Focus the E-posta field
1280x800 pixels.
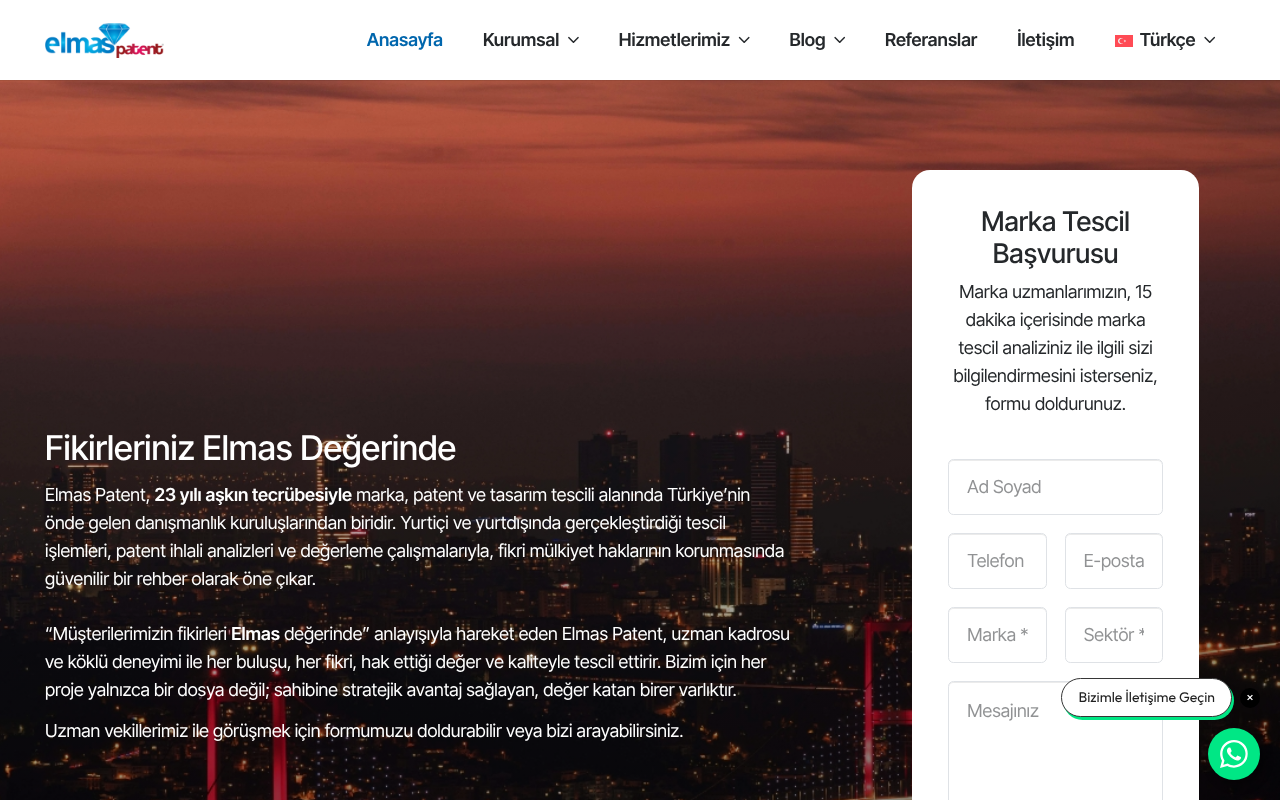(x=1114, y=561)
